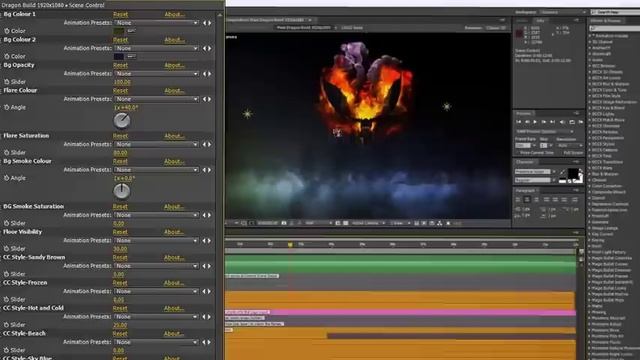Click next preset arrow for CC Style-Beach
This screenshot has width=640, height=360.
[210, 342]
